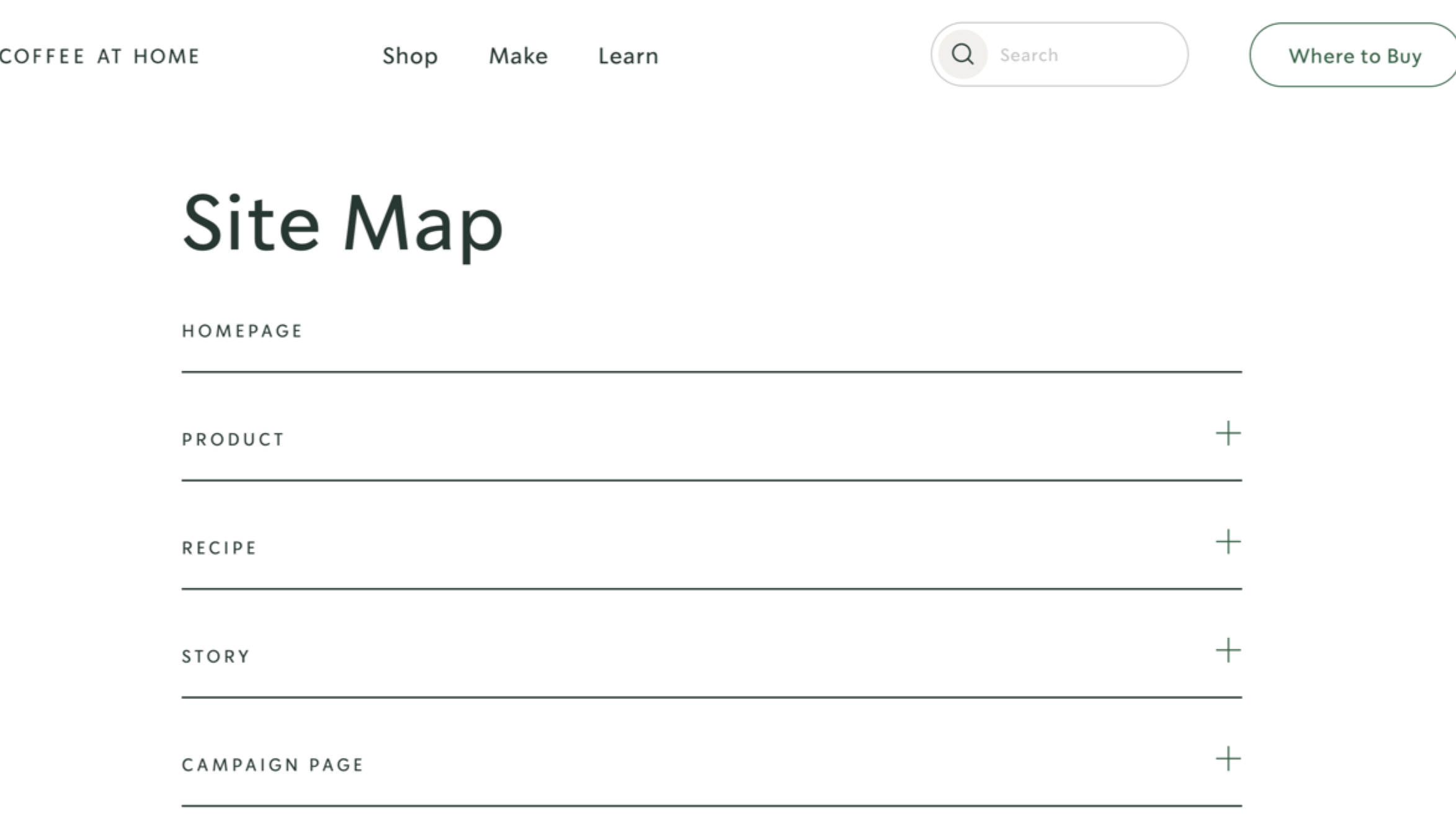Open the HOMEPAGE link
This screenshot has height=819, width=1456.
[x=243, y=331]
